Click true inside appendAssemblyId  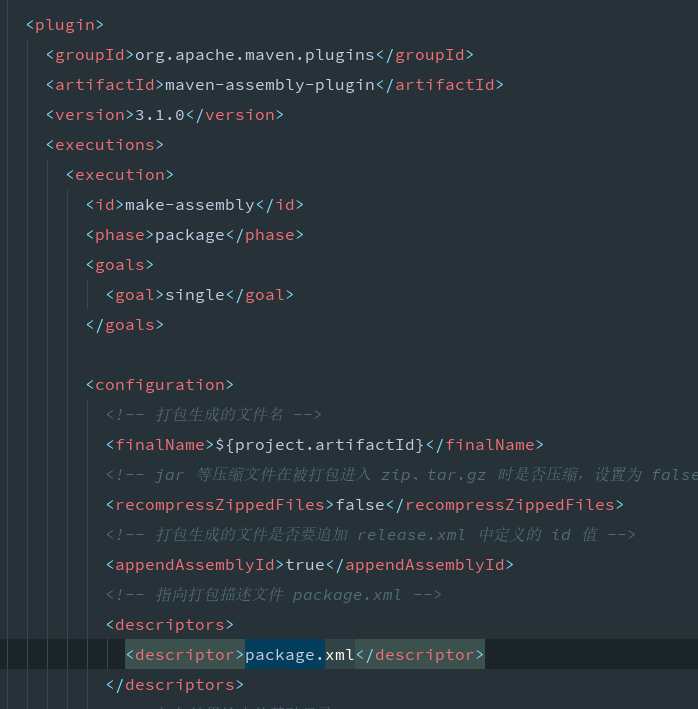pos(305,565)
